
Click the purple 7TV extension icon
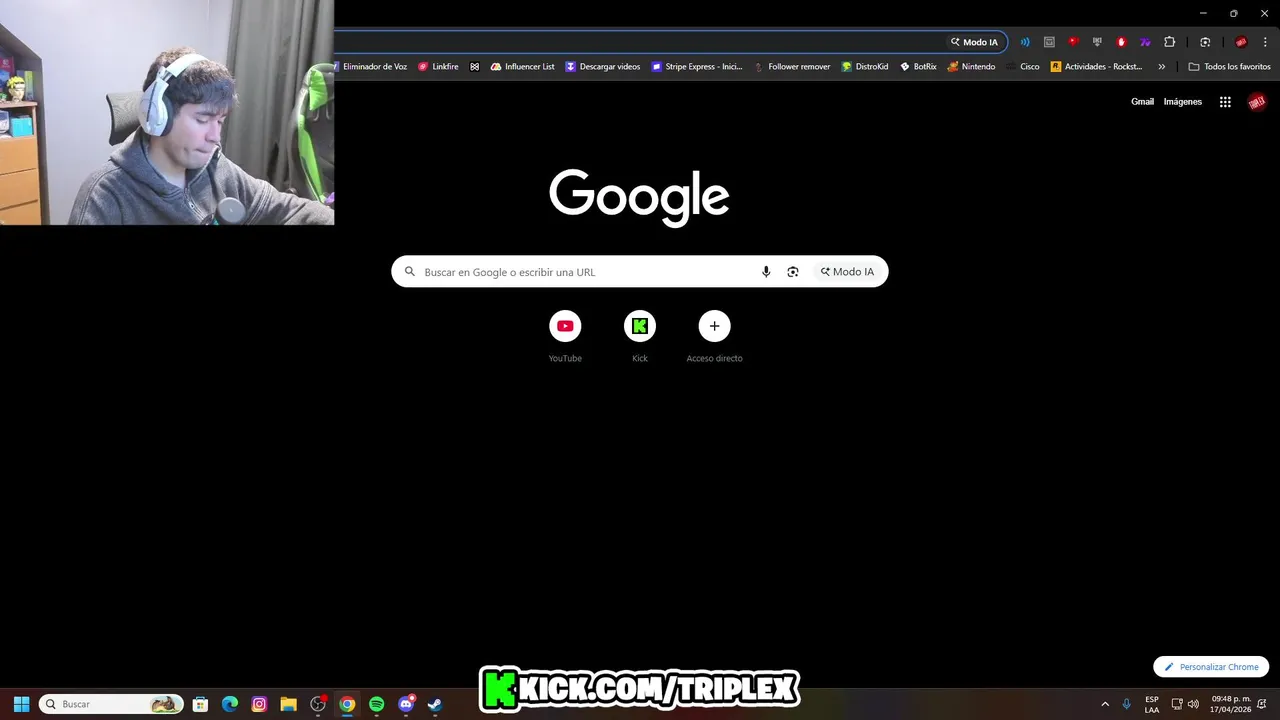(1145, 42)
